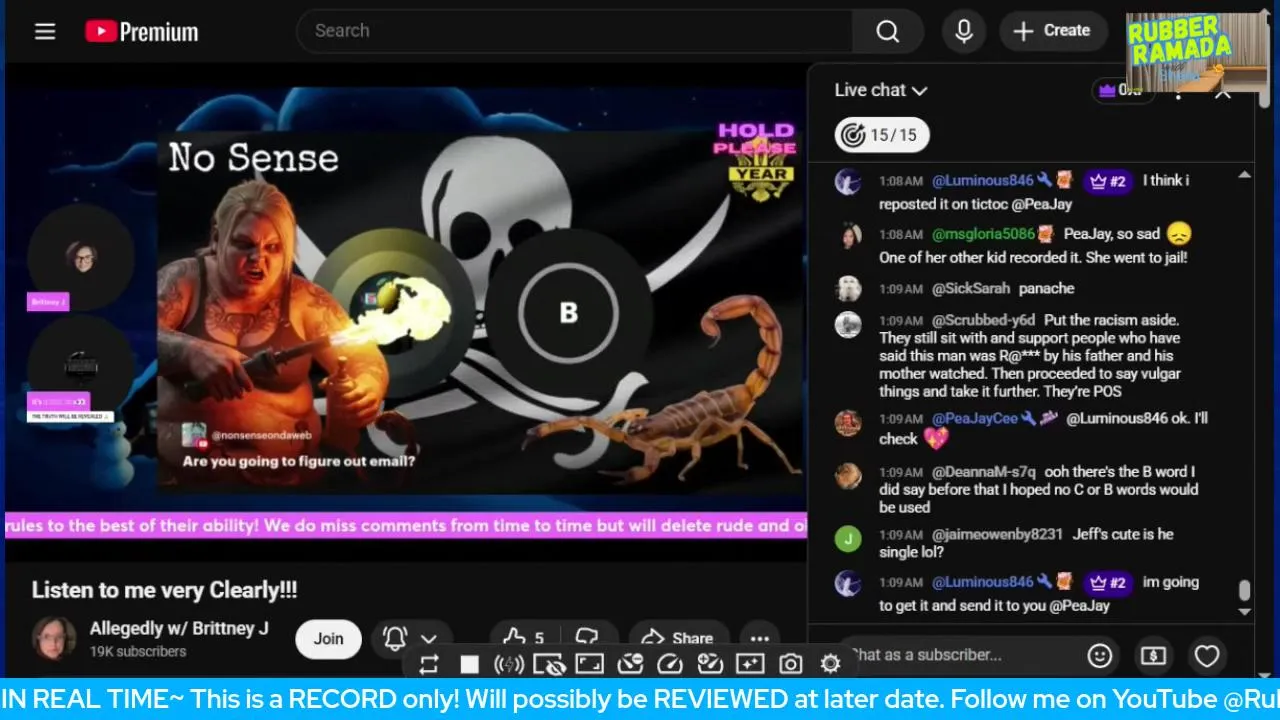Click the channel avatar beside Allegedly

coord(54,638)
